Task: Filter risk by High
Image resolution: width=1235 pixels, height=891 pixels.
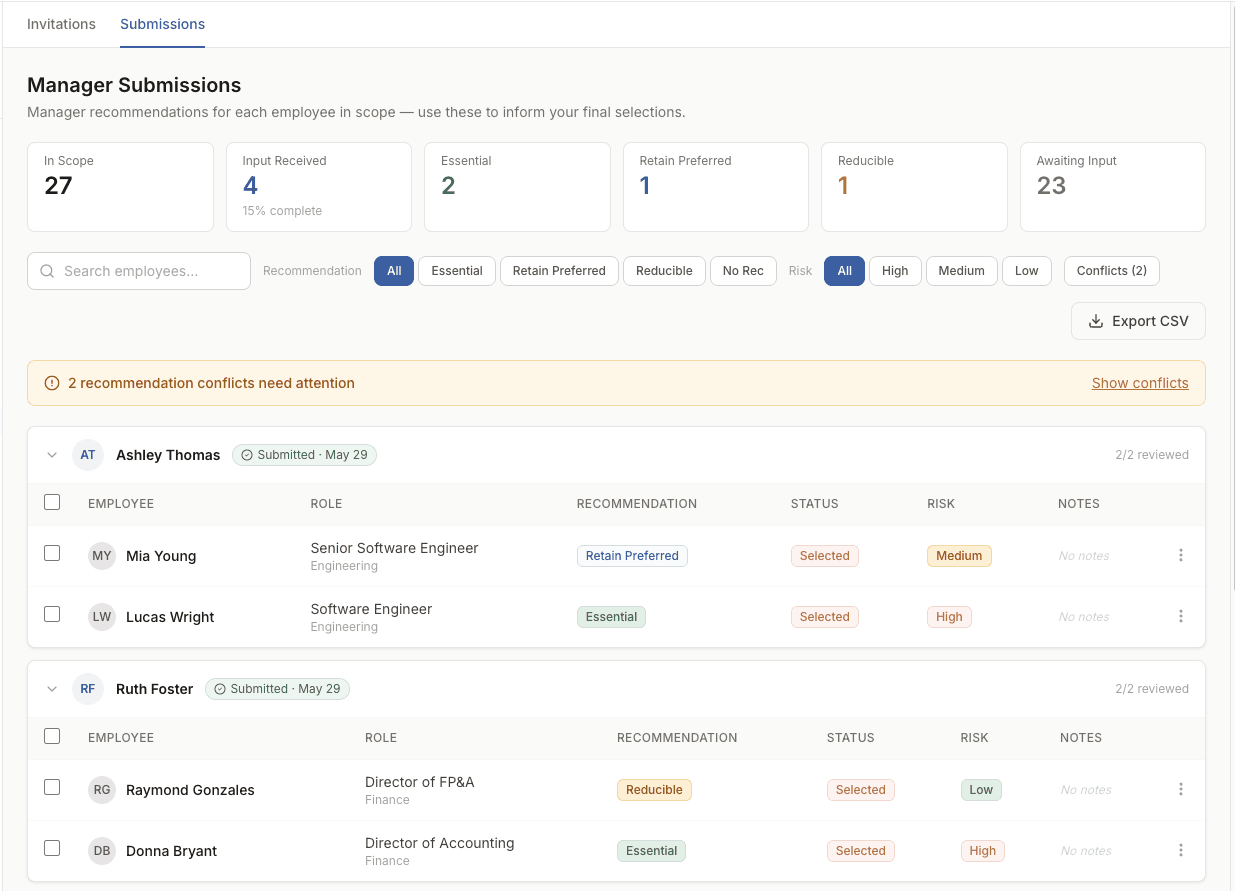Action: click(x=895, y=271)
